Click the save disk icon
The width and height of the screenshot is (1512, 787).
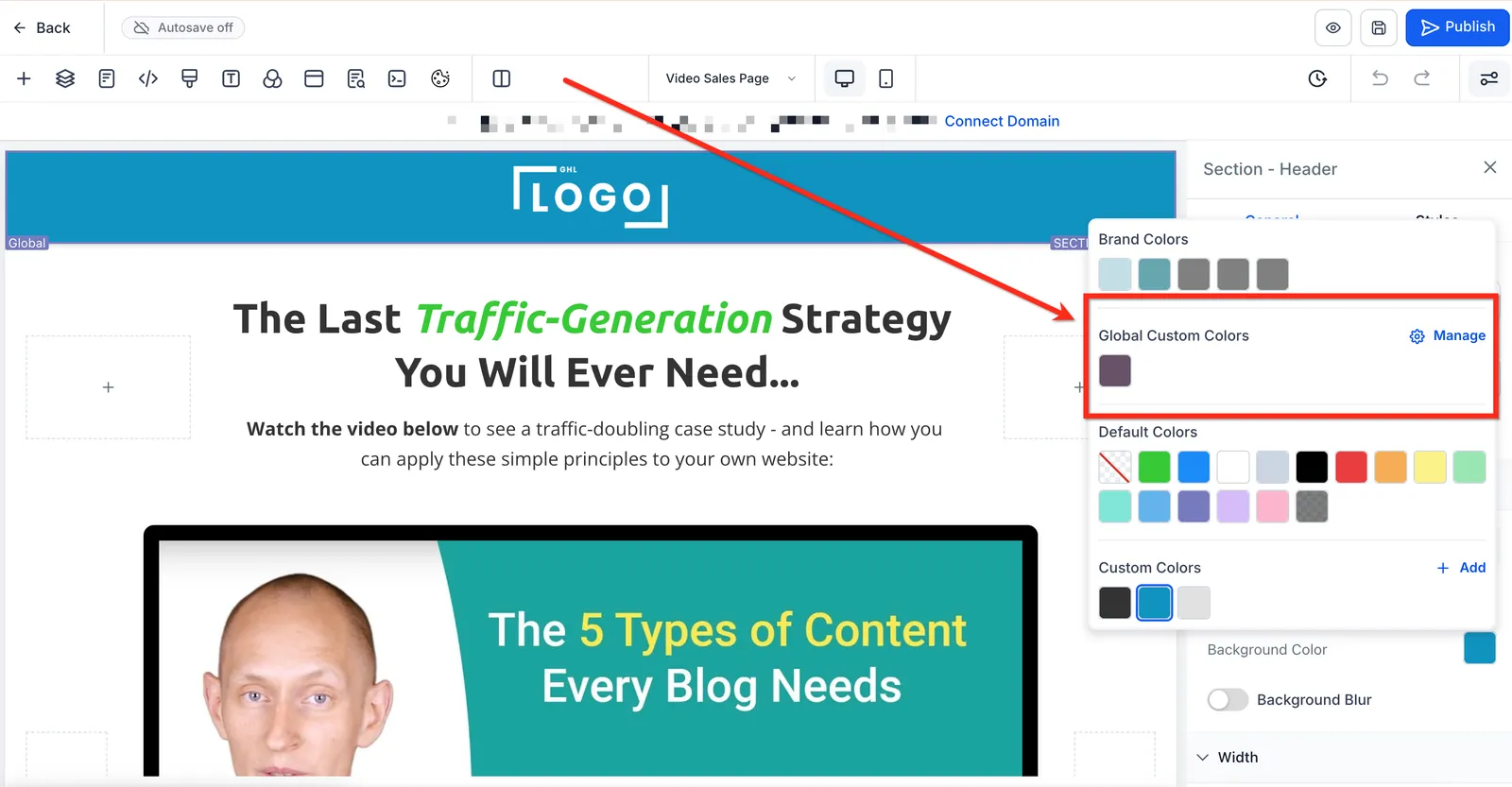pyautogui.click(x=1379, y=27)
